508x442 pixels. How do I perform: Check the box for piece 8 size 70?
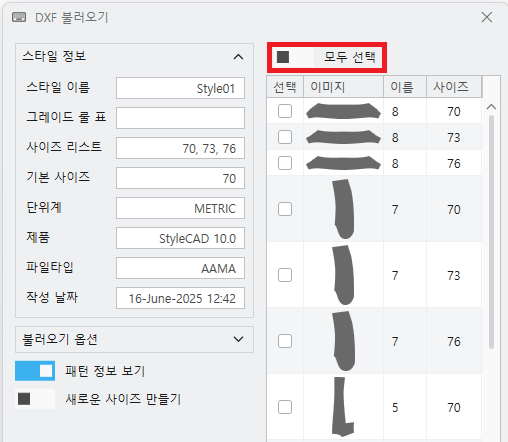click(x=285, y=111)
